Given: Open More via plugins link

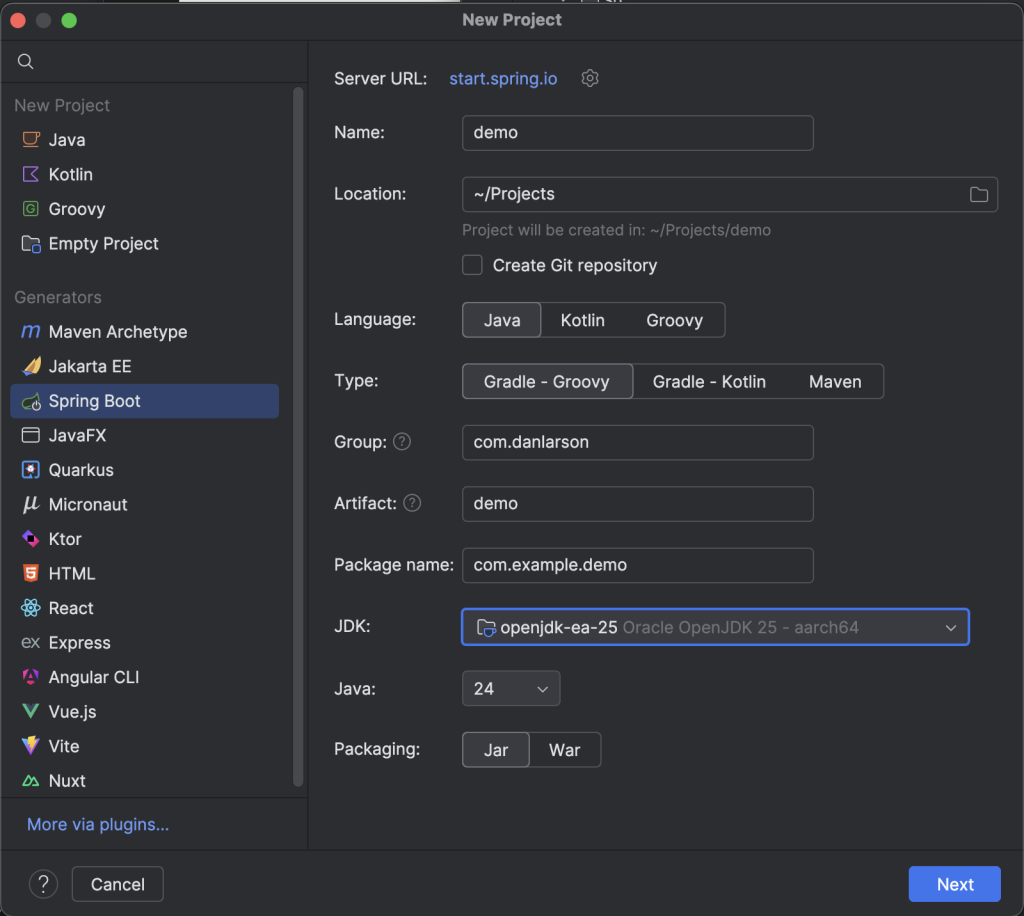Looking at the screenshot, I should pyautogui.click(x=98, y=825).
